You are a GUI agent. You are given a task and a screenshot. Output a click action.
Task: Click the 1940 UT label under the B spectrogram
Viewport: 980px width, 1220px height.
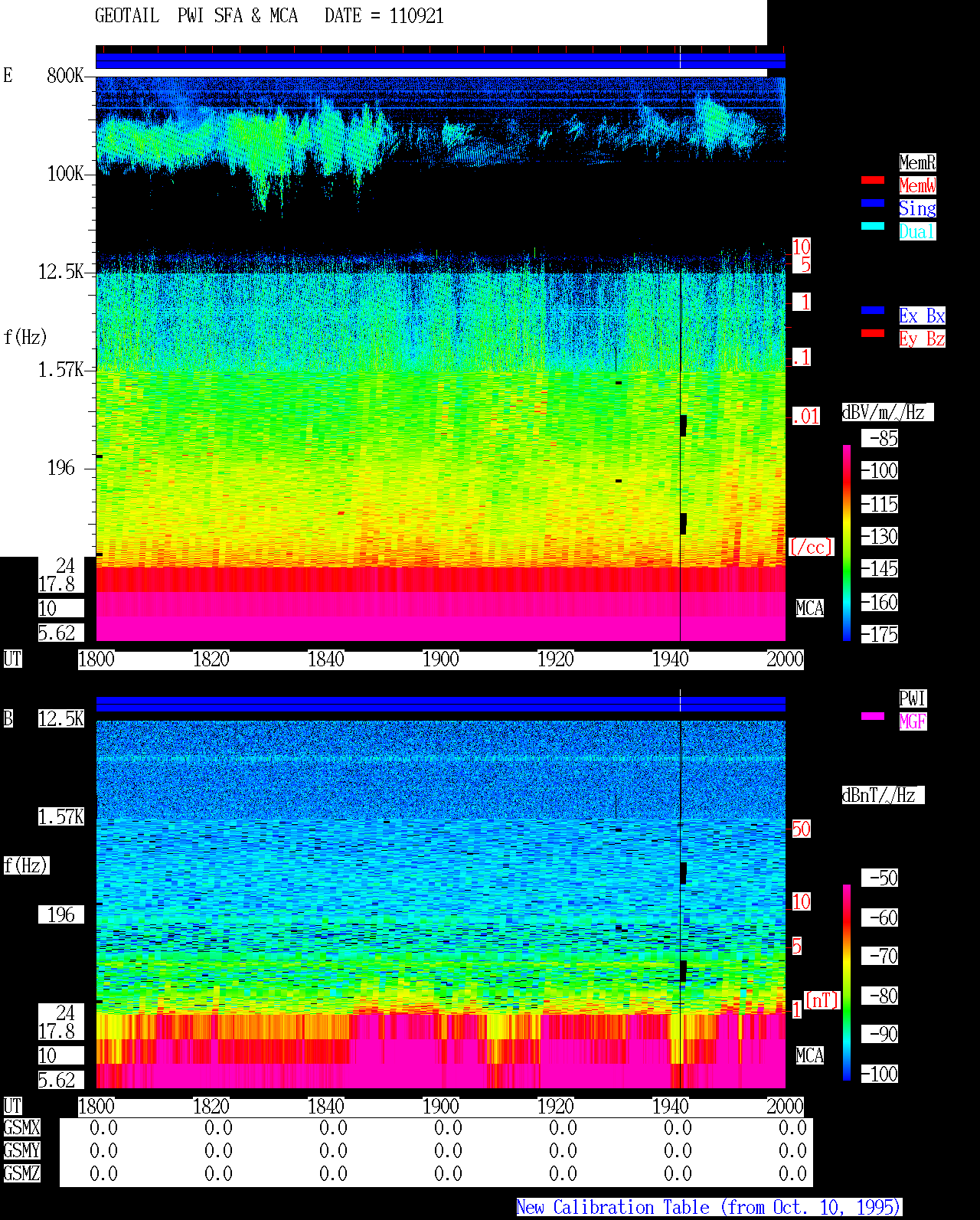670,1107
